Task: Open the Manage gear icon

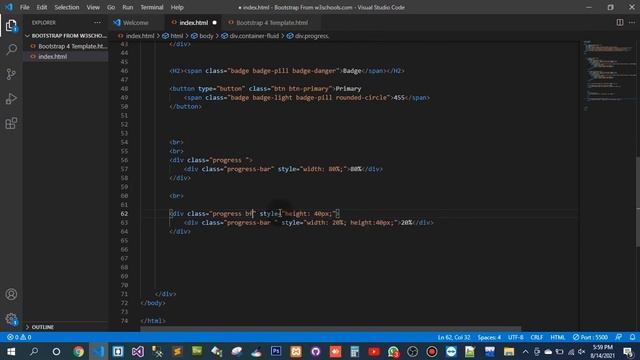Action: pos(11,319)
